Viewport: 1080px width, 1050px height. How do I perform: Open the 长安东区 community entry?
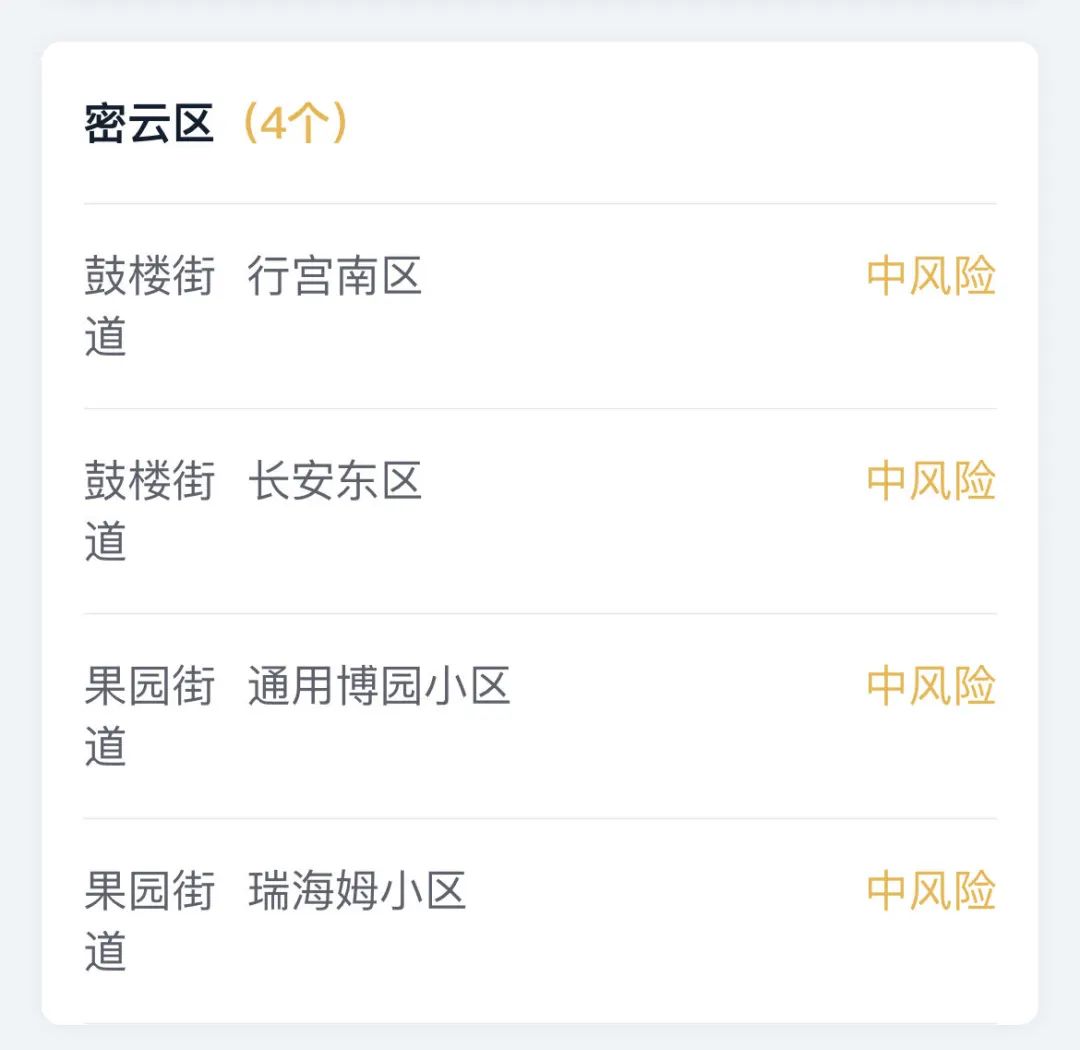point(335,480)
